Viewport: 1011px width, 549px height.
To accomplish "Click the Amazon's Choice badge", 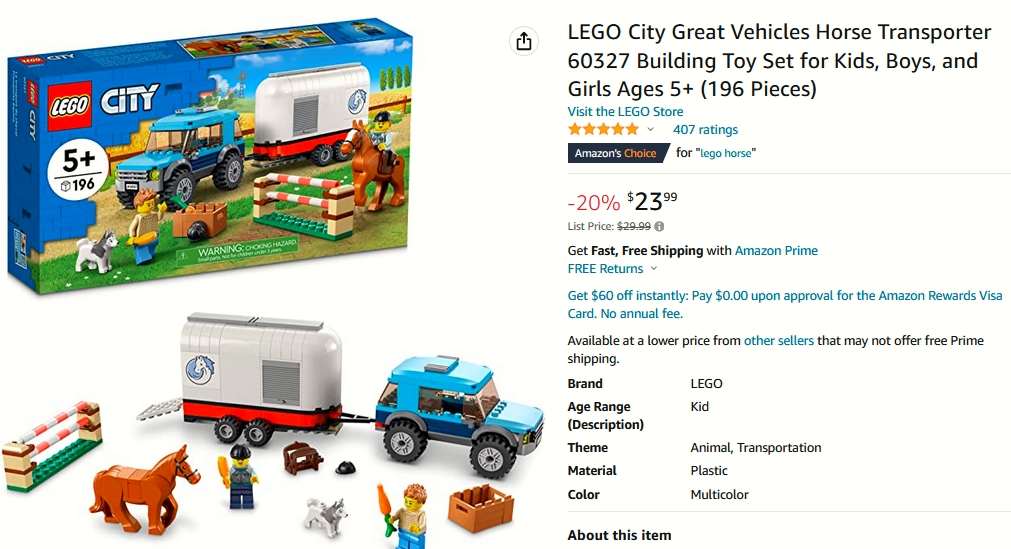I will point(617,153).
